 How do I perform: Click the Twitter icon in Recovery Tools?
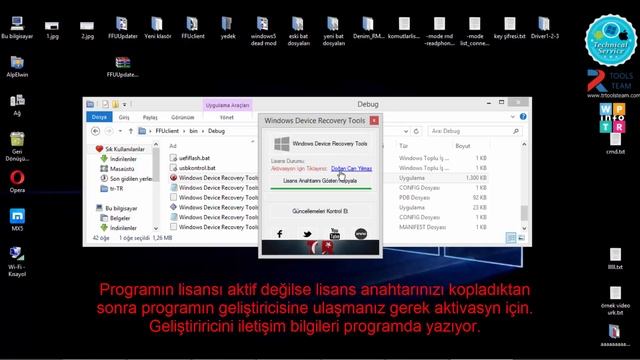pos(307,234)
